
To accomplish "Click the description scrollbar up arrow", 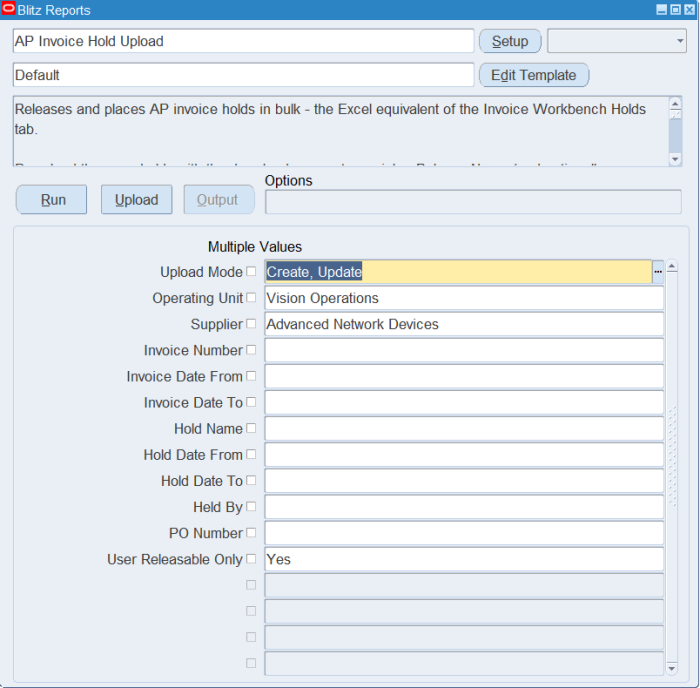I will point(675,103).
